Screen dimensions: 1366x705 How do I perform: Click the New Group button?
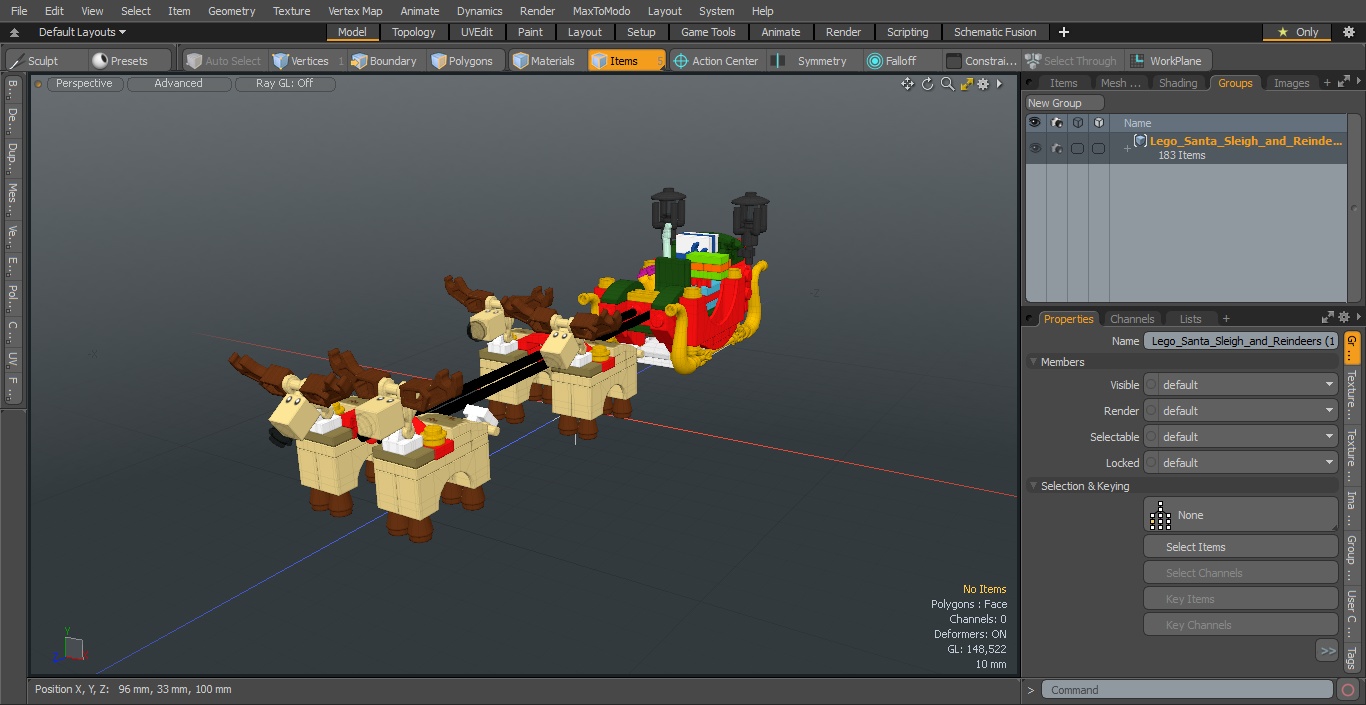tap(1065, 103)
